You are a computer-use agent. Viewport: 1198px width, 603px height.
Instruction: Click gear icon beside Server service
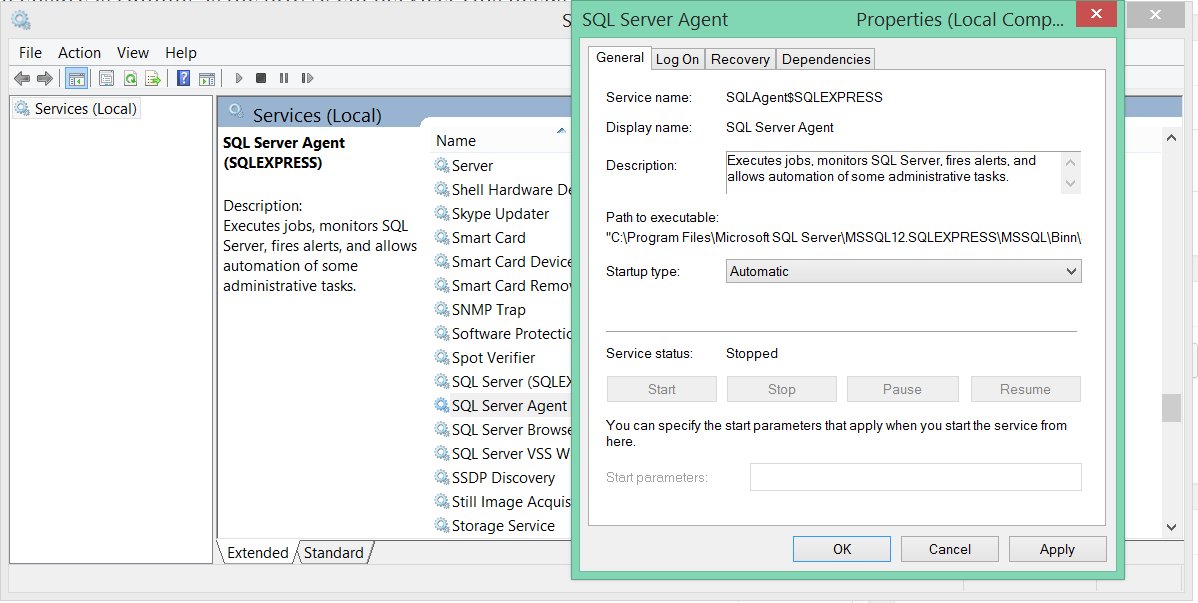442,165
